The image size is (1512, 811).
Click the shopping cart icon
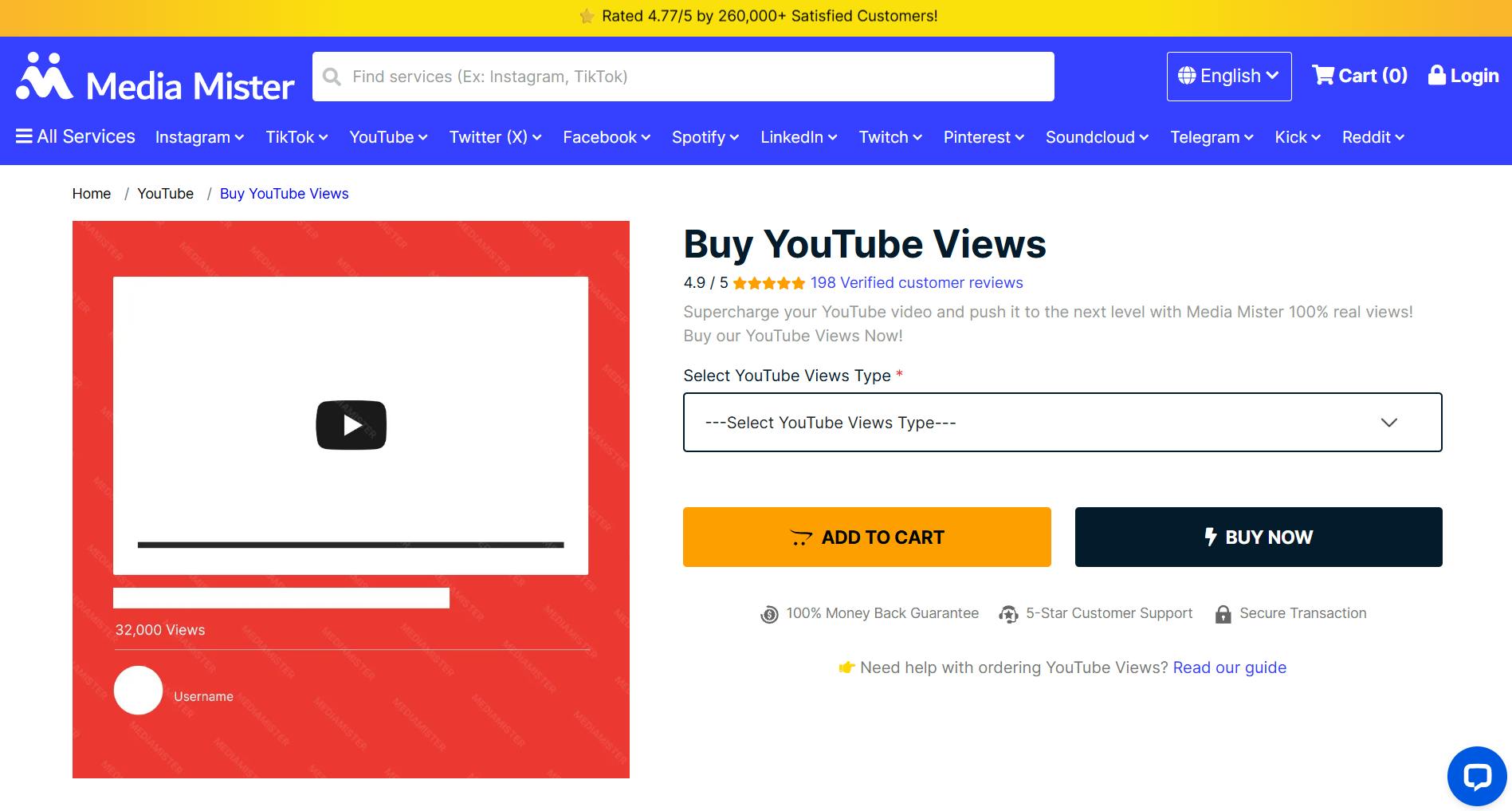coord(1323,75)
